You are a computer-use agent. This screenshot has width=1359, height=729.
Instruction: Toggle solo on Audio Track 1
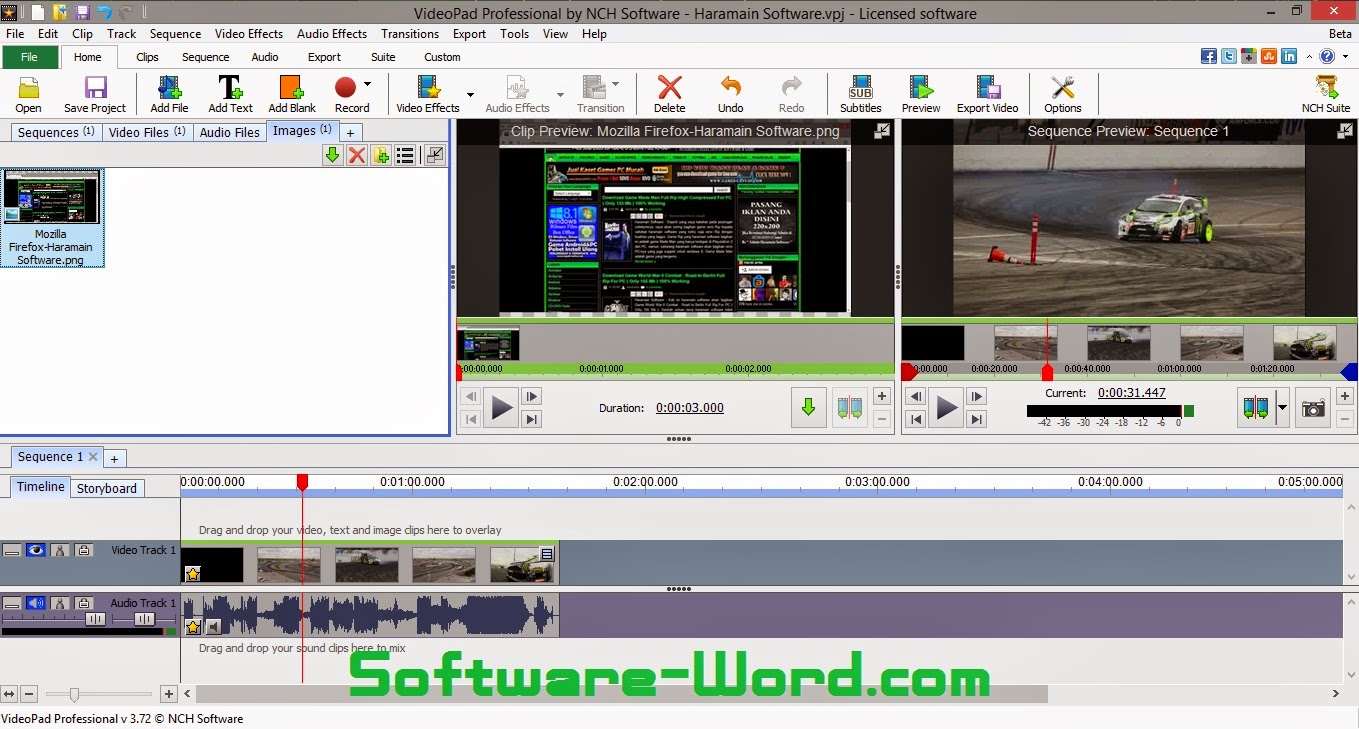60,603
